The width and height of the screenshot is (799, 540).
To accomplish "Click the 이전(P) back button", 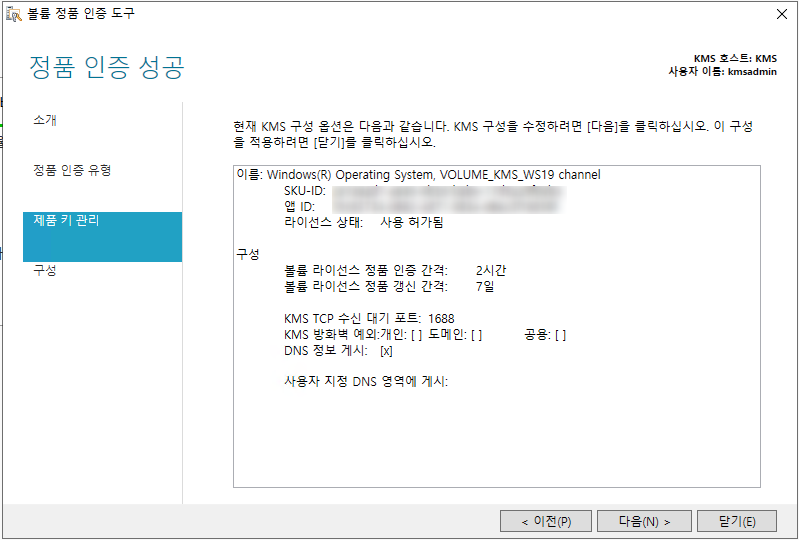I will click(546, 521).
